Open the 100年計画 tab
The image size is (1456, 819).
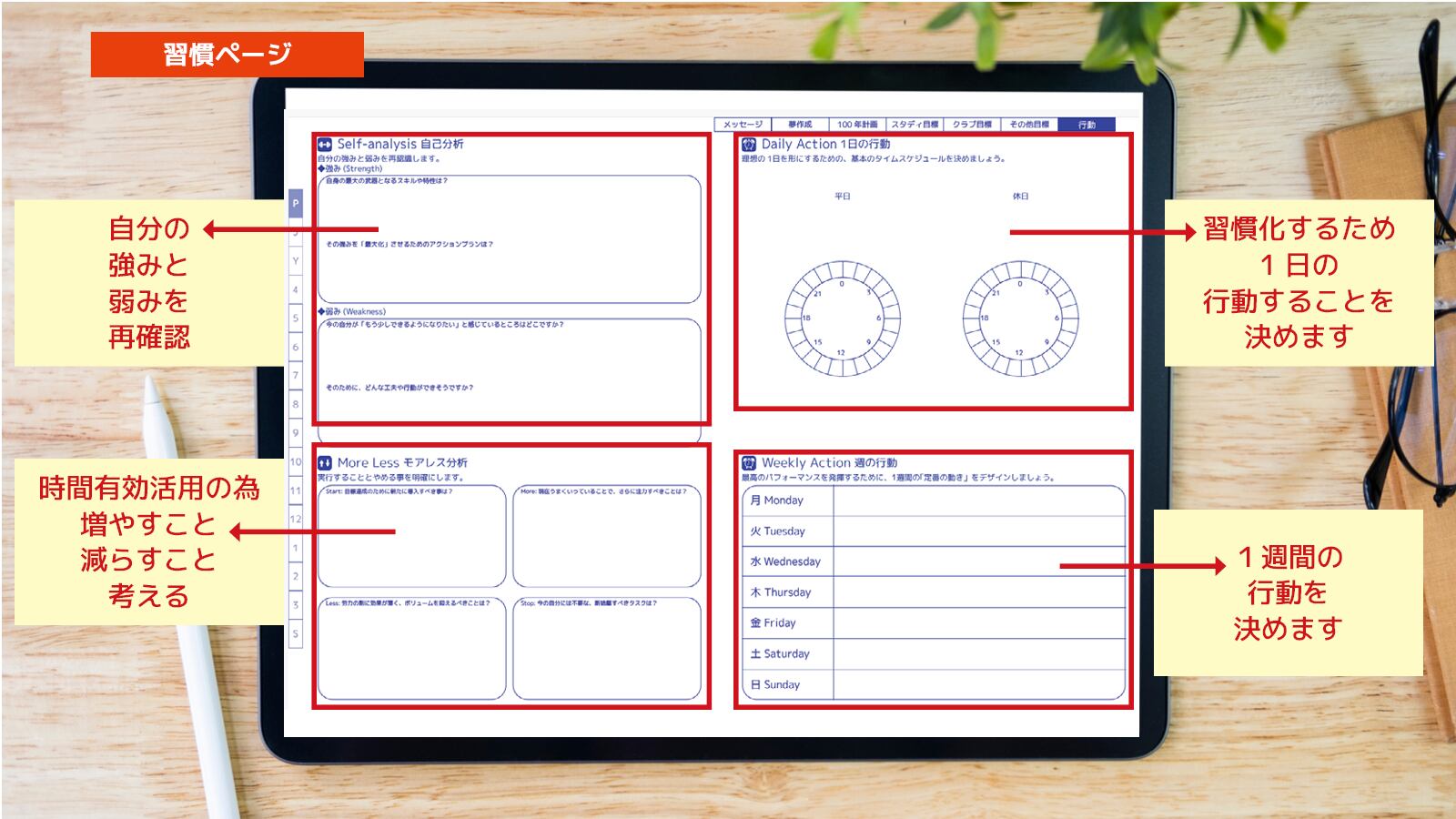(857, 125)
